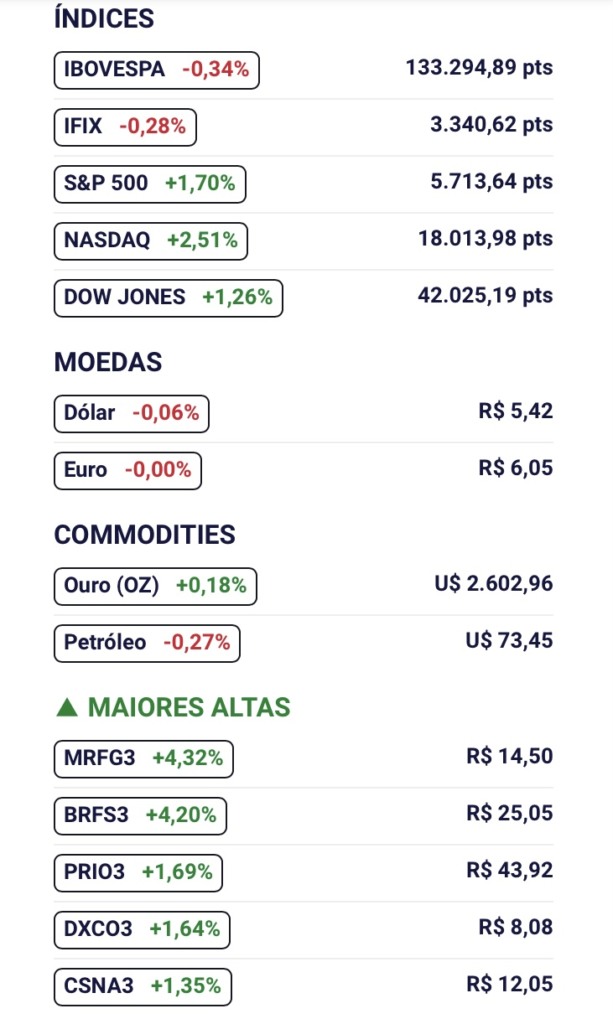Select the IBOVESPA value 133.294,89 pts
The image size is (613, 1024).
point(479,69)
